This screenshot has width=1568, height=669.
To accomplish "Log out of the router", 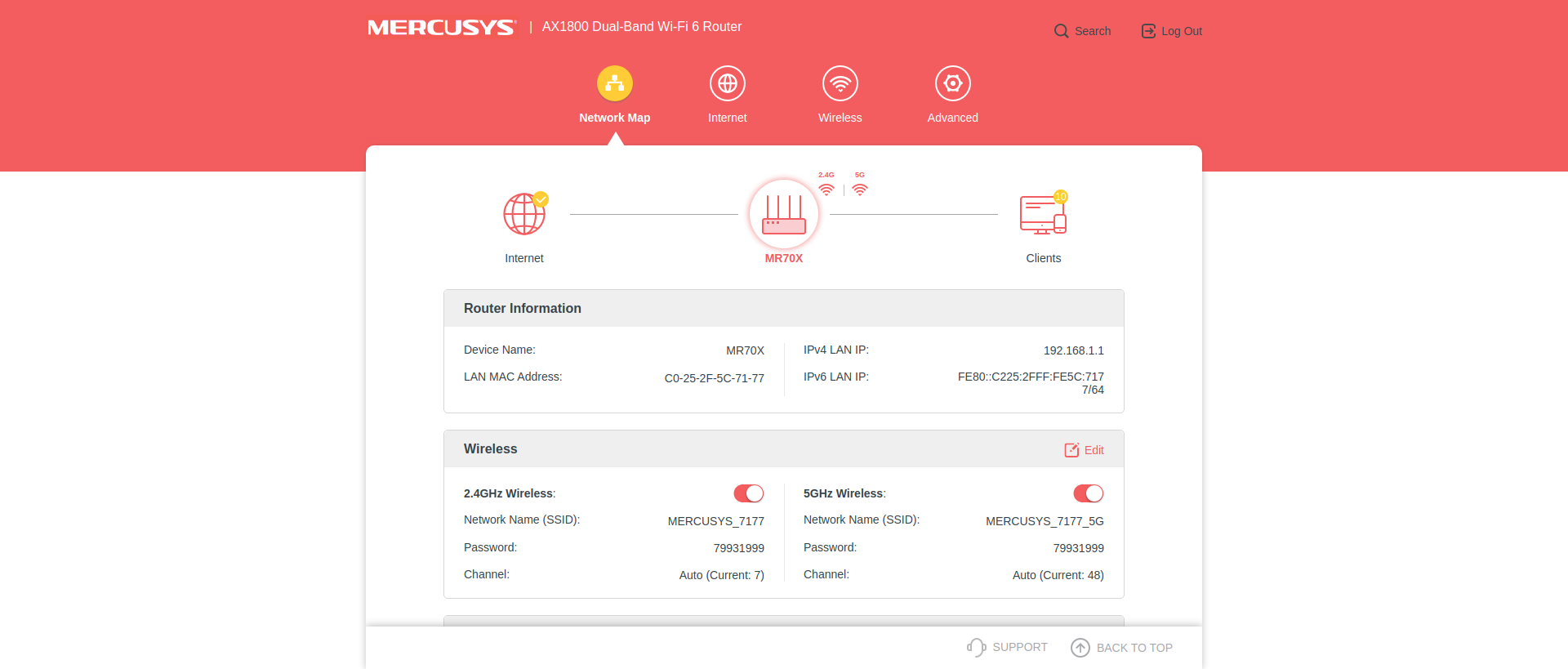I will [1171, 31].
